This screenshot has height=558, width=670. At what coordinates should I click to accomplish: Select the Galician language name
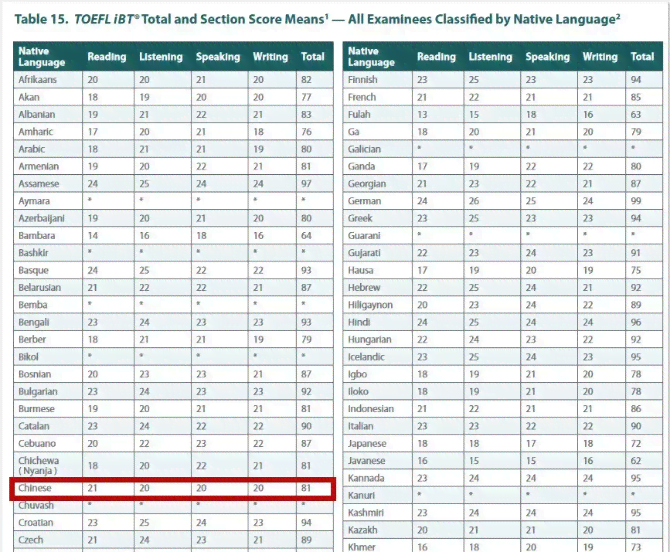pos(364,149)
